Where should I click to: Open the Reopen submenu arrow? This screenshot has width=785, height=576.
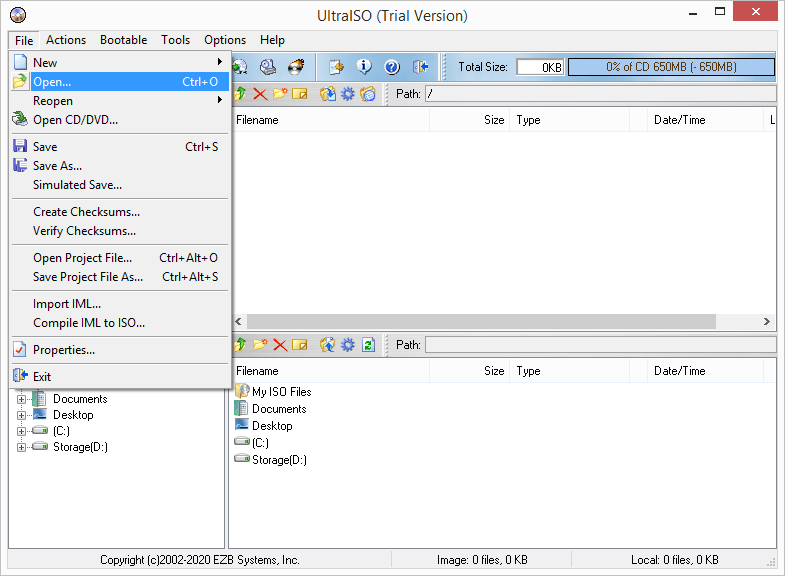tap(219, 100)
